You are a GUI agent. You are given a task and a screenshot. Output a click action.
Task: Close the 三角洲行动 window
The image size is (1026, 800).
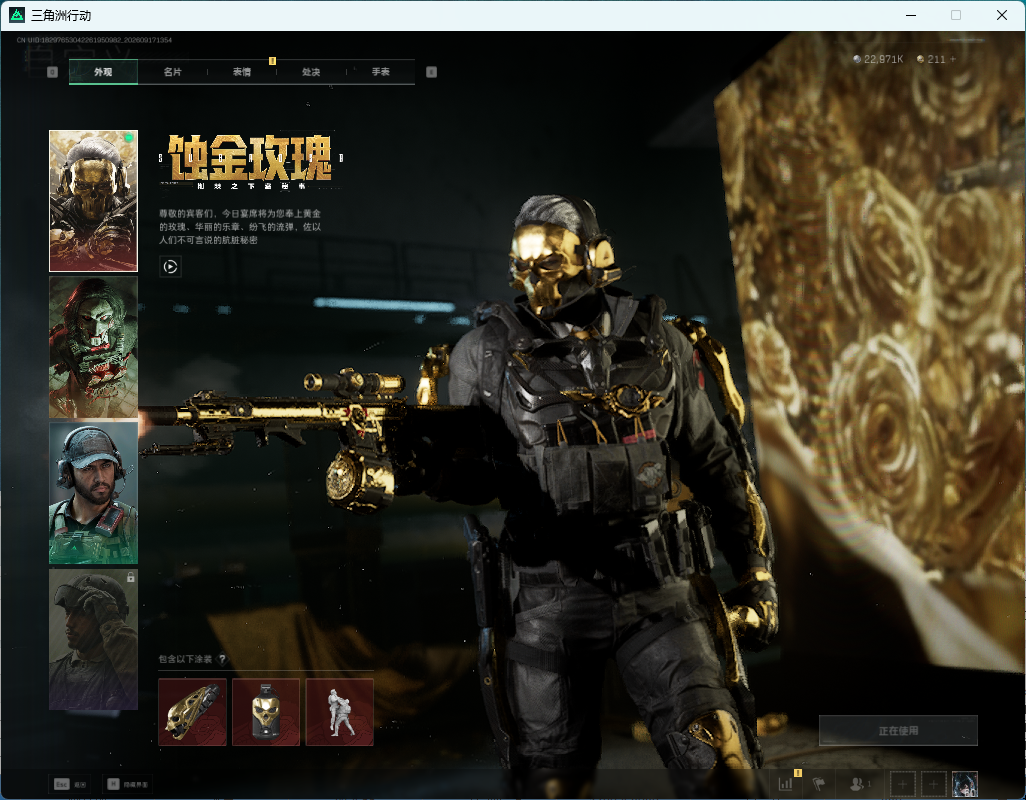coord(1002,15)
